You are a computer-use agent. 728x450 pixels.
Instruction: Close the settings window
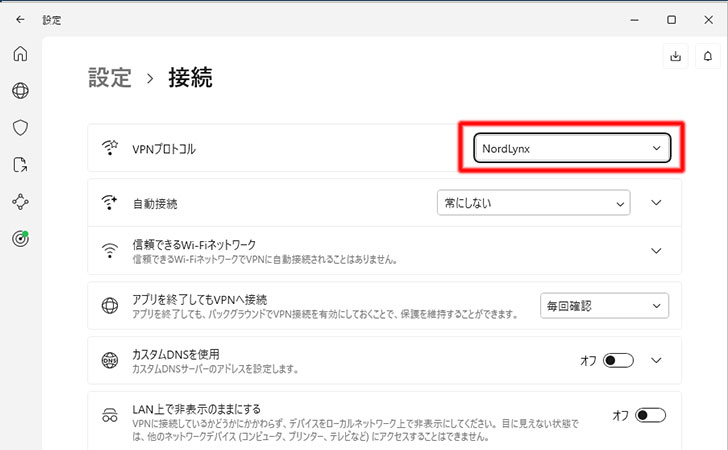708,20
